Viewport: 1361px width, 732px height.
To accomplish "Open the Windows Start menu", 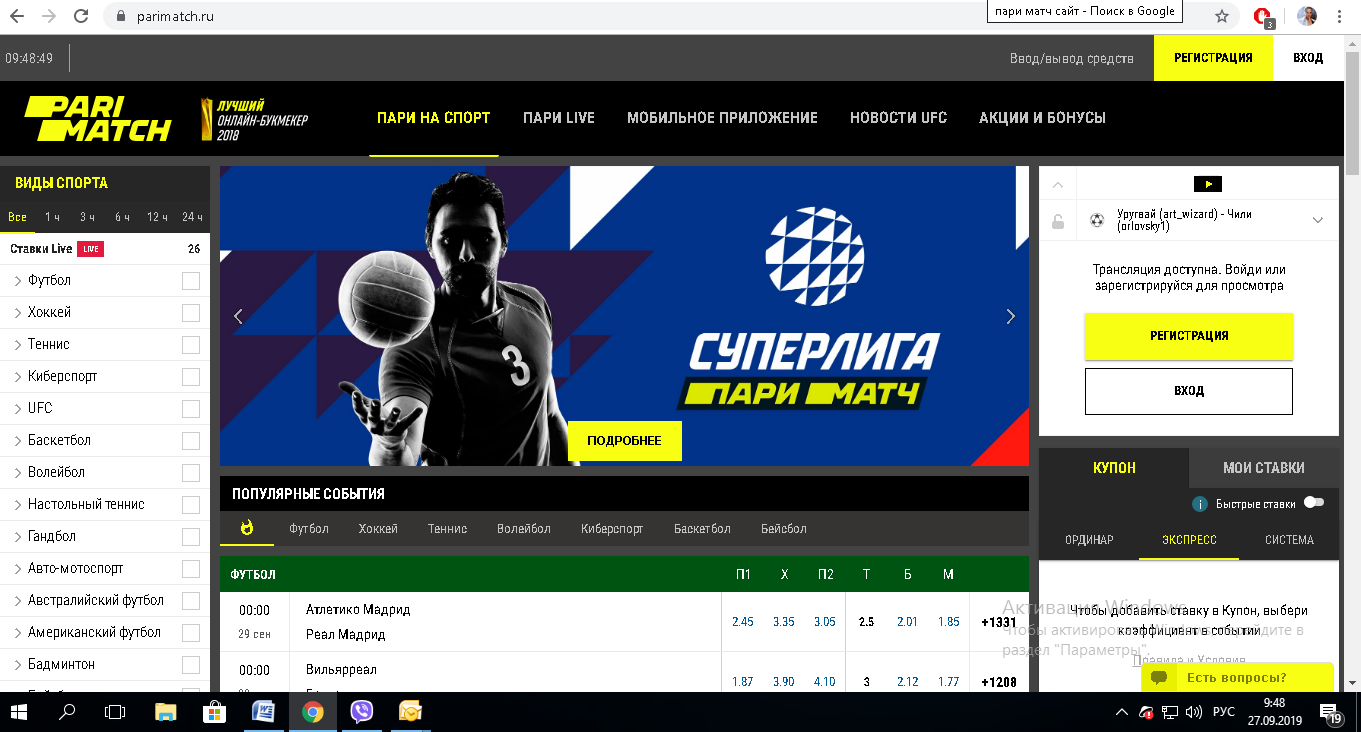I will click(x=19, y=712).
